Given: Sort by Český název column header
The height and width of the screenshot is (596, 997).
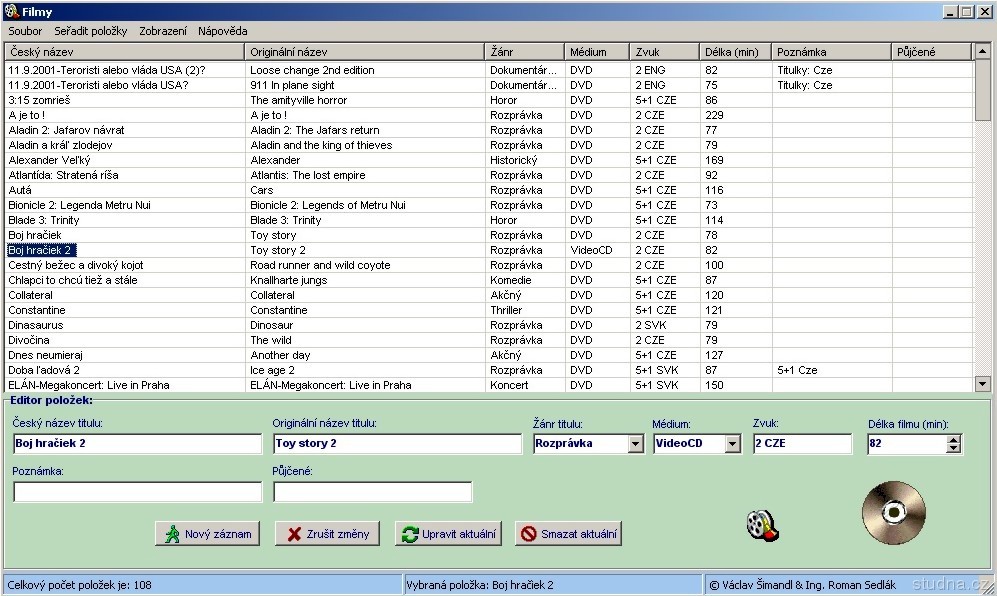Looking at the screenshot, I should [124, 52].
